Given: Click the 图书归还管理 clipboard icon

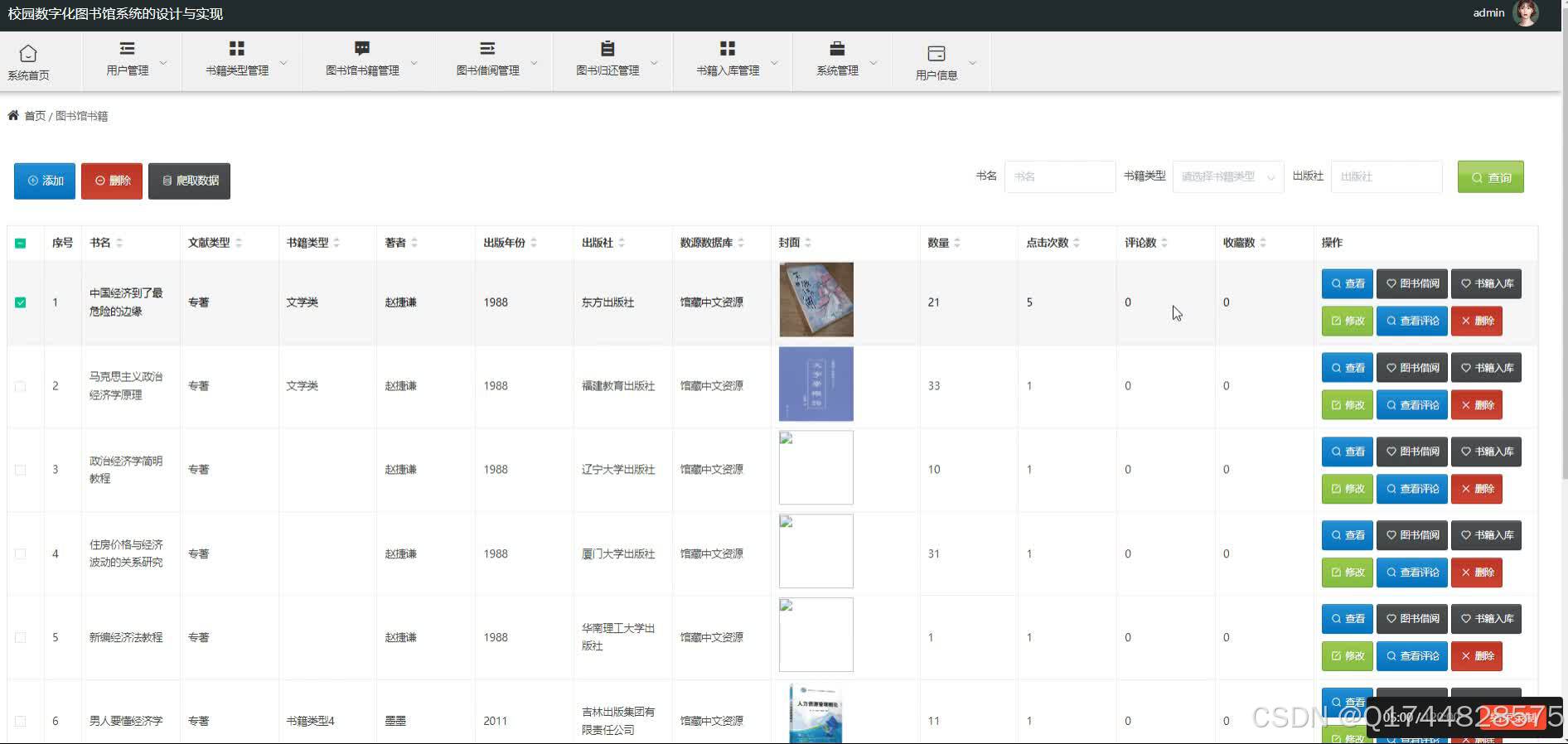Looking at the screenshot, I should tap(607, 49).
